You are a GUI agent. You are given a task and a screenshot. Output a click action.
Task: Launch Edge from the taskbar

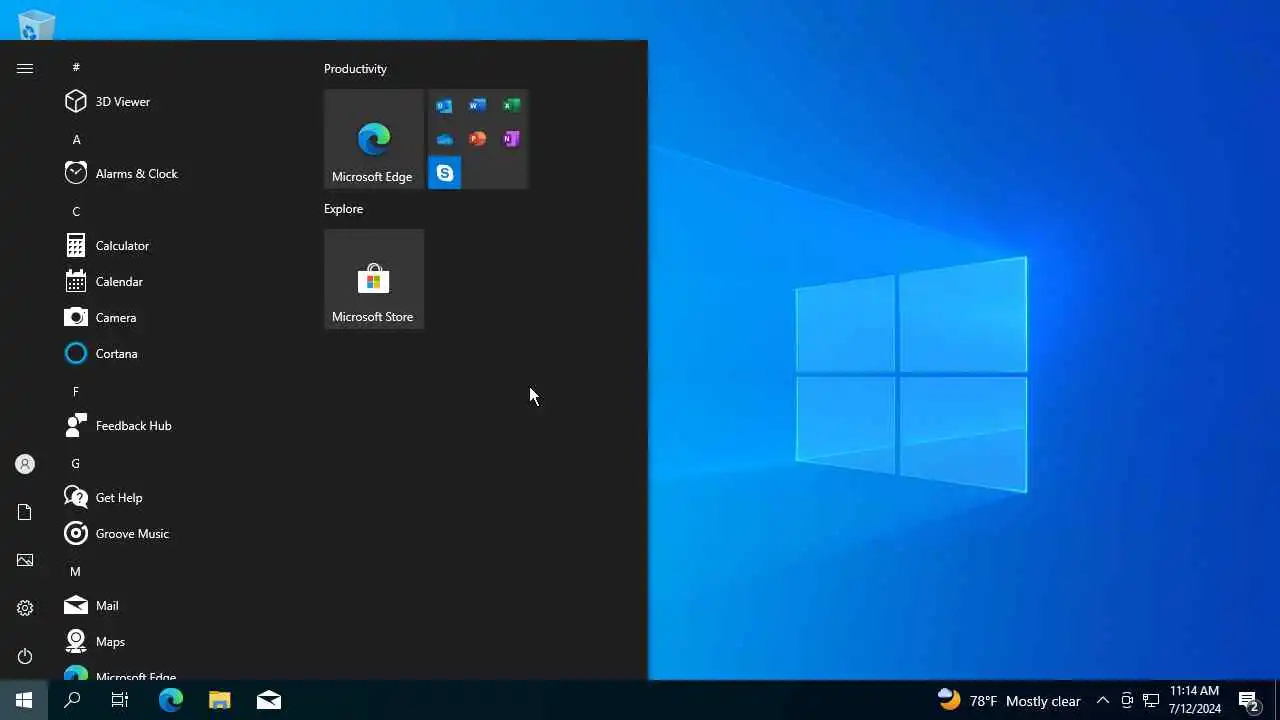click(x=171, y=700)
